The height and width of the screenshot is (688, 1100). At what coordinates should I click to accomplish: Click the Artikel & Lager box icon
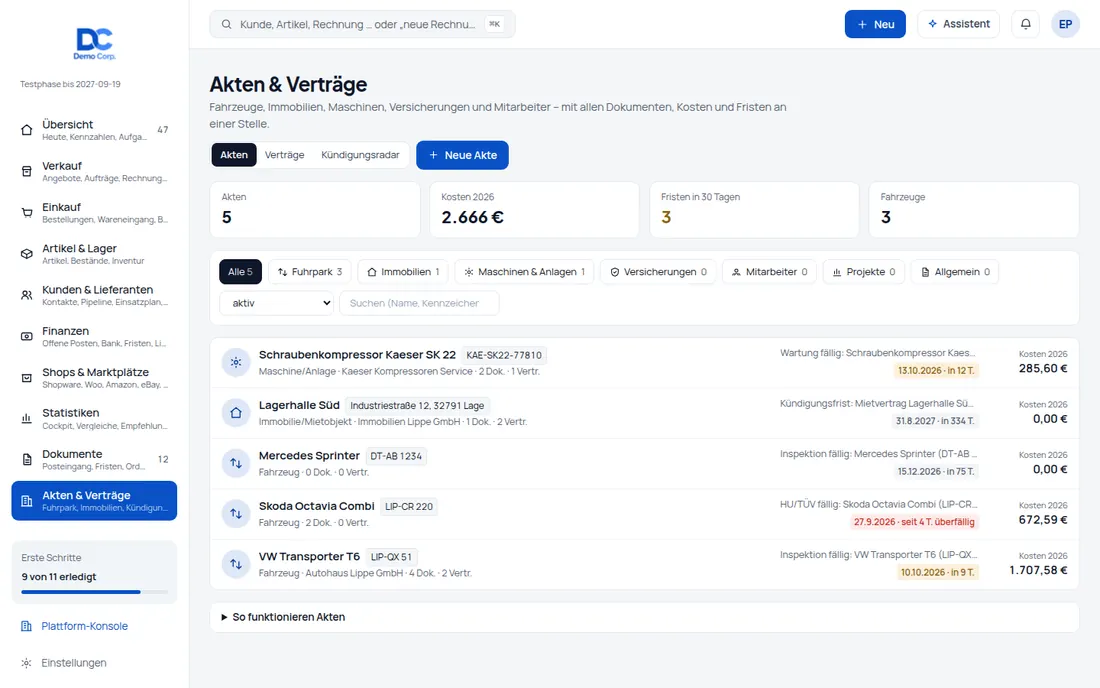[x=27, y=254]
